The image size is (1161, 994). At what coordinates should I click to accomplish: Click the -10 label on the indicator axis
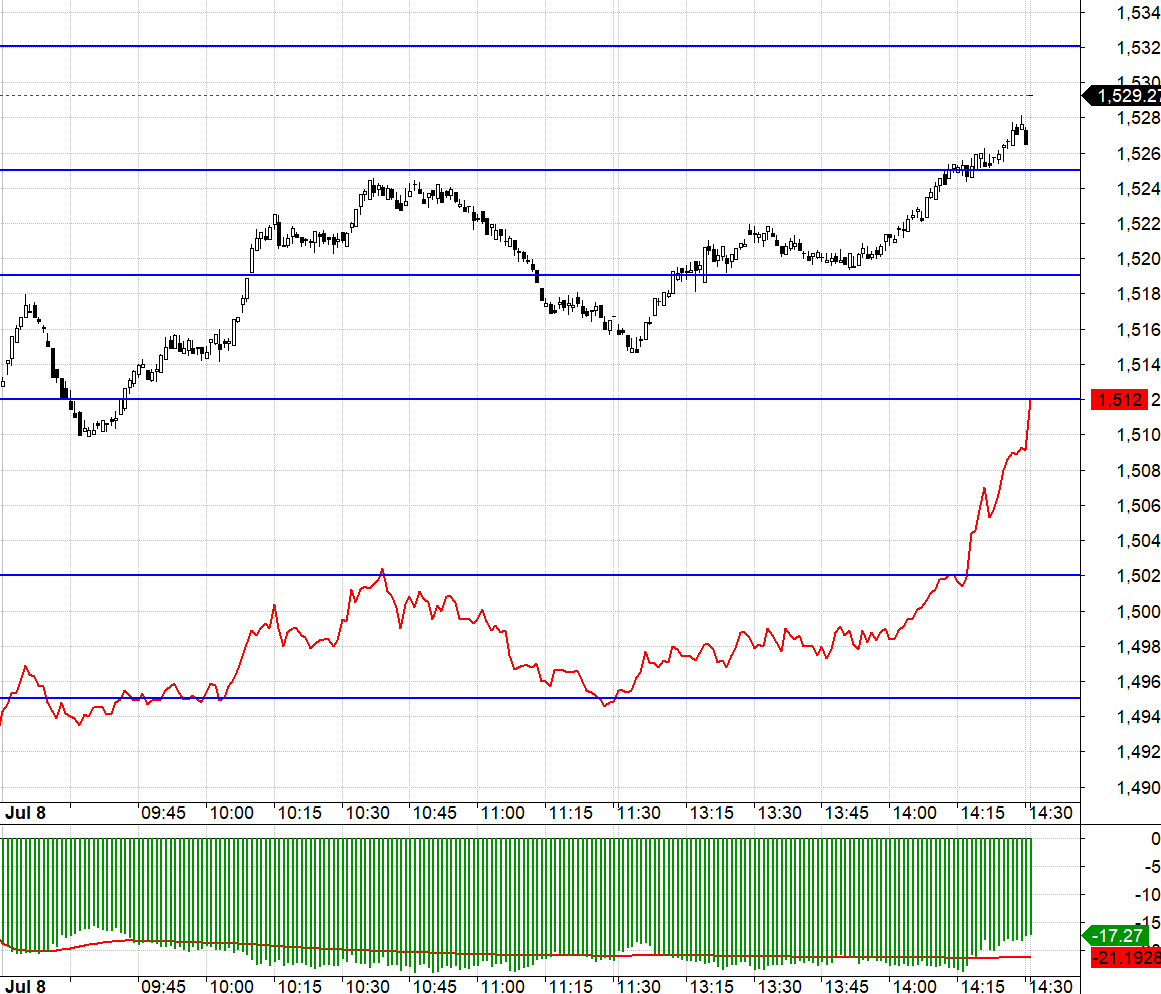tap(1147, 895)
